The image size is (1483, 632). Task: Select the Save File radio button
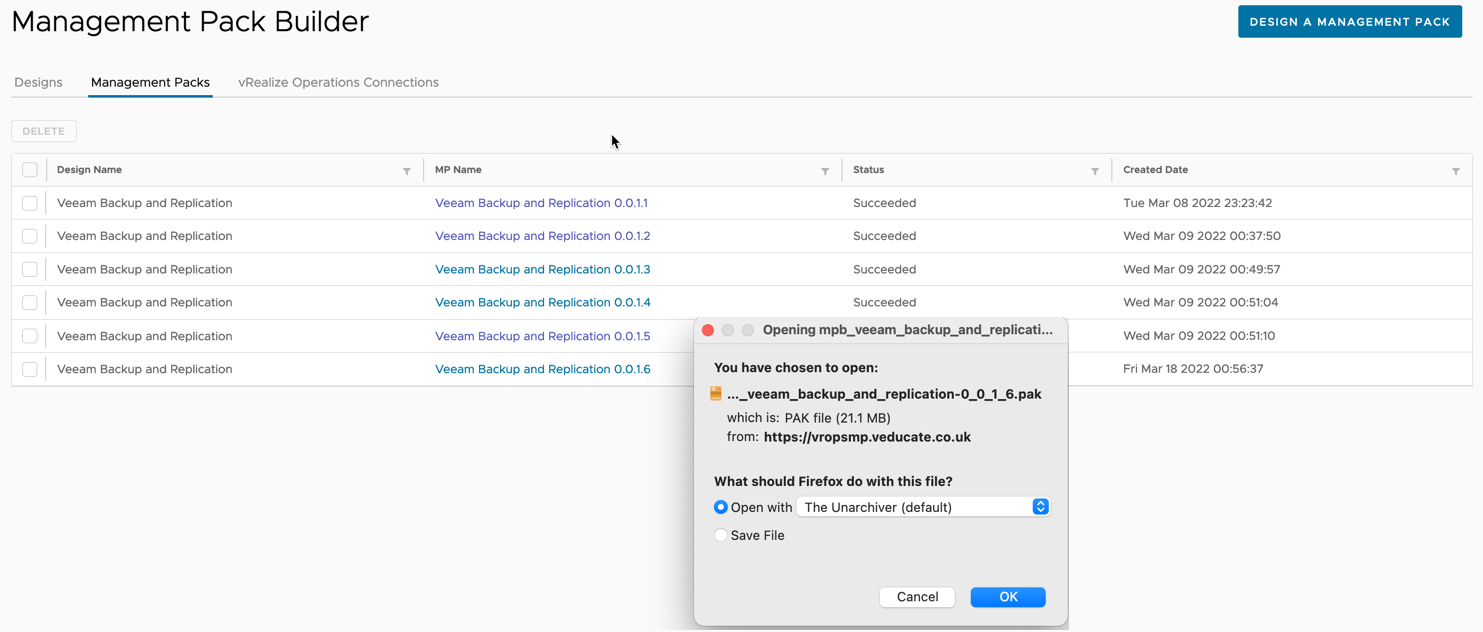pyautogui.click(x=721, y=535)
